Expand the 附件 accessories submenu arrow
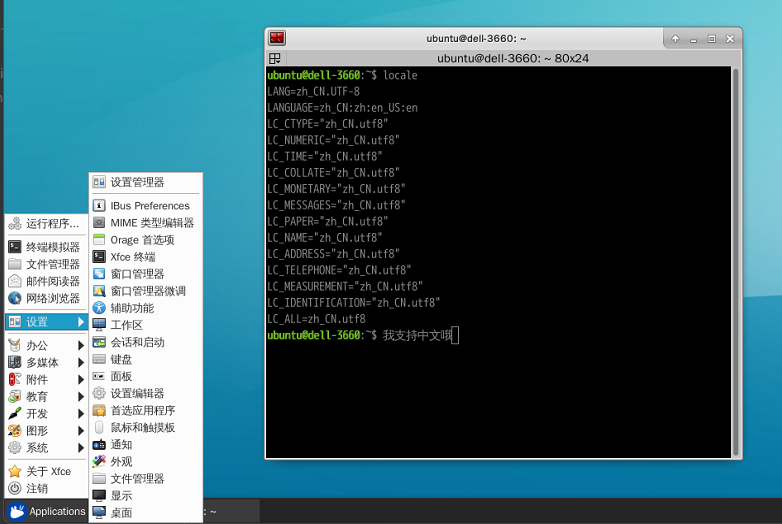Screen dimensions: 782x524 81,379
